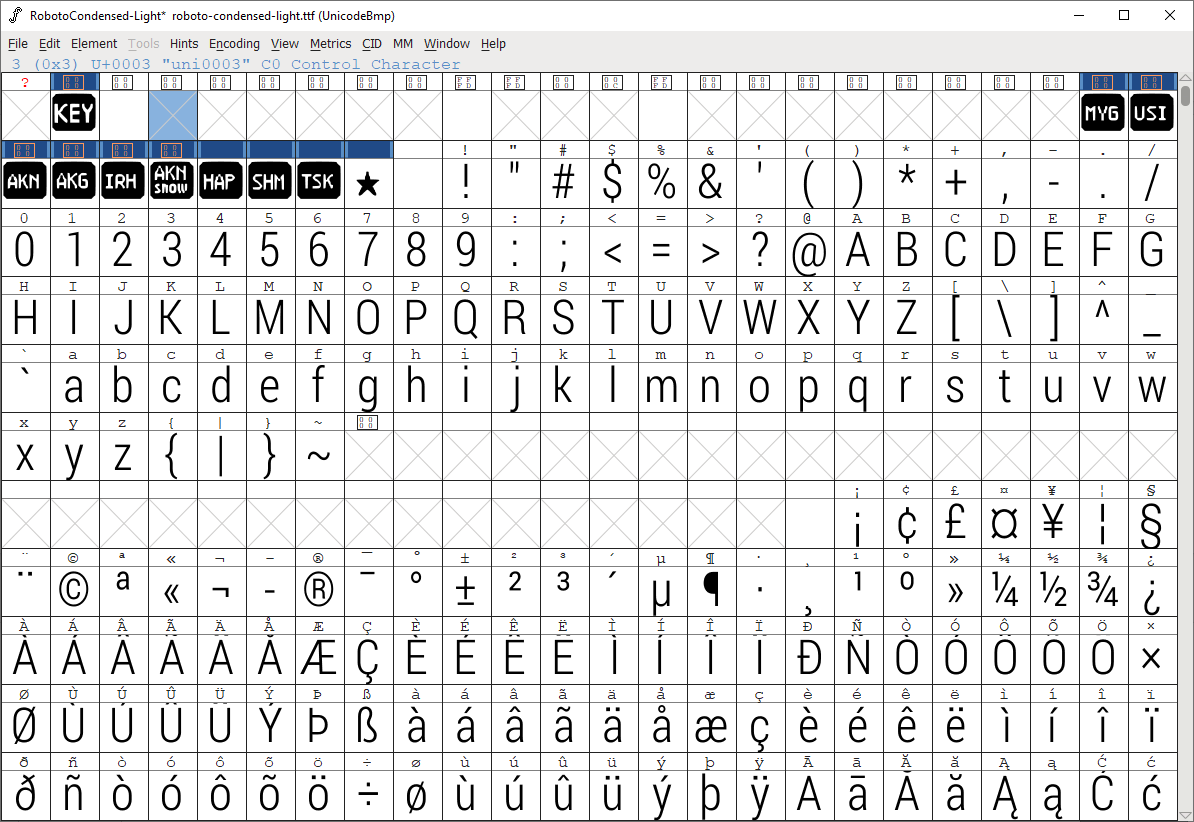The image size is (1194, 822).
Task: Select the capital A ogonek glyph
Action: 1004,795
